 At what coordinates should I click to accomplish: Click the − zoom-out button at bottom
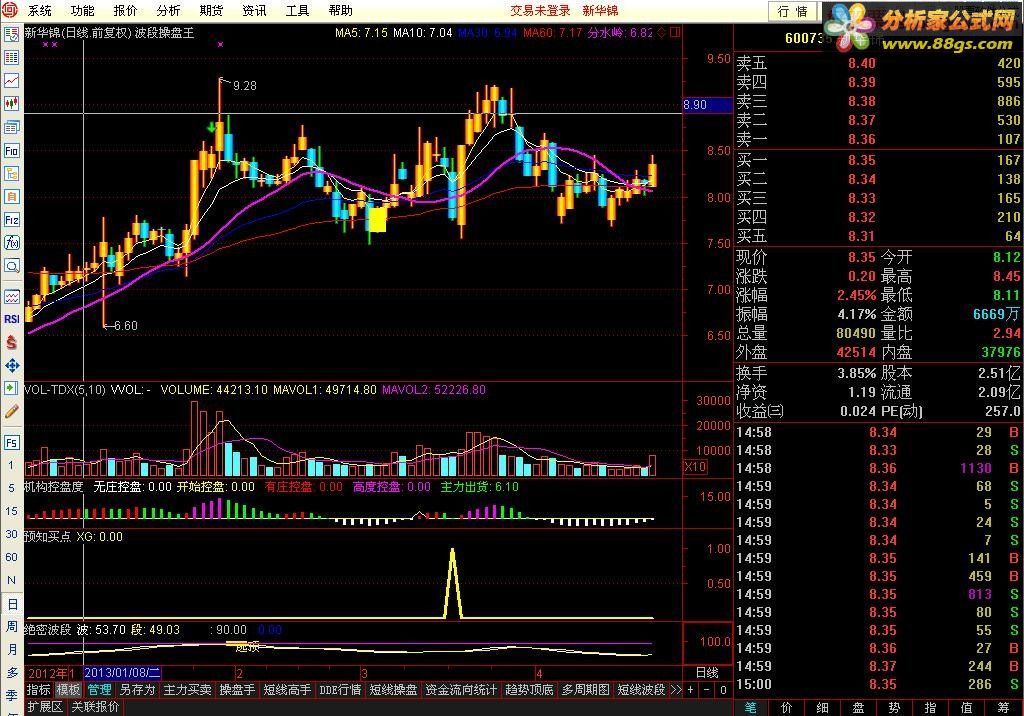(707, 690)
